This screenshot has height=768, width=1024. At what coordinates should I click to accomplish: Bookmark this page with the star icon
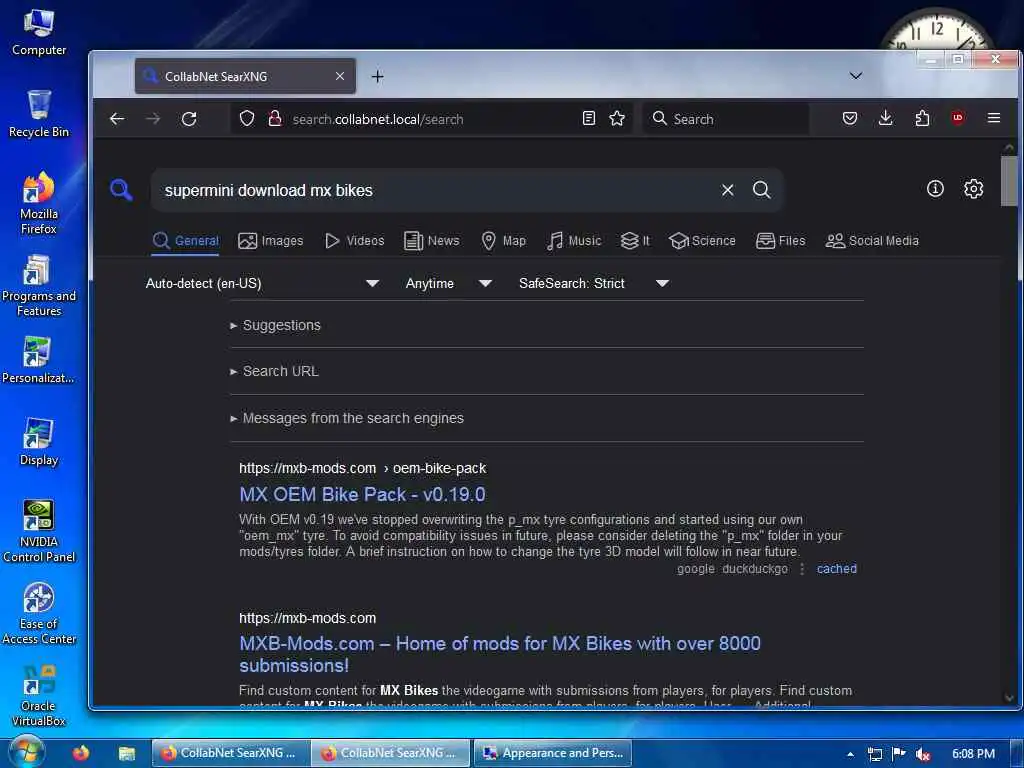(617, 118)
